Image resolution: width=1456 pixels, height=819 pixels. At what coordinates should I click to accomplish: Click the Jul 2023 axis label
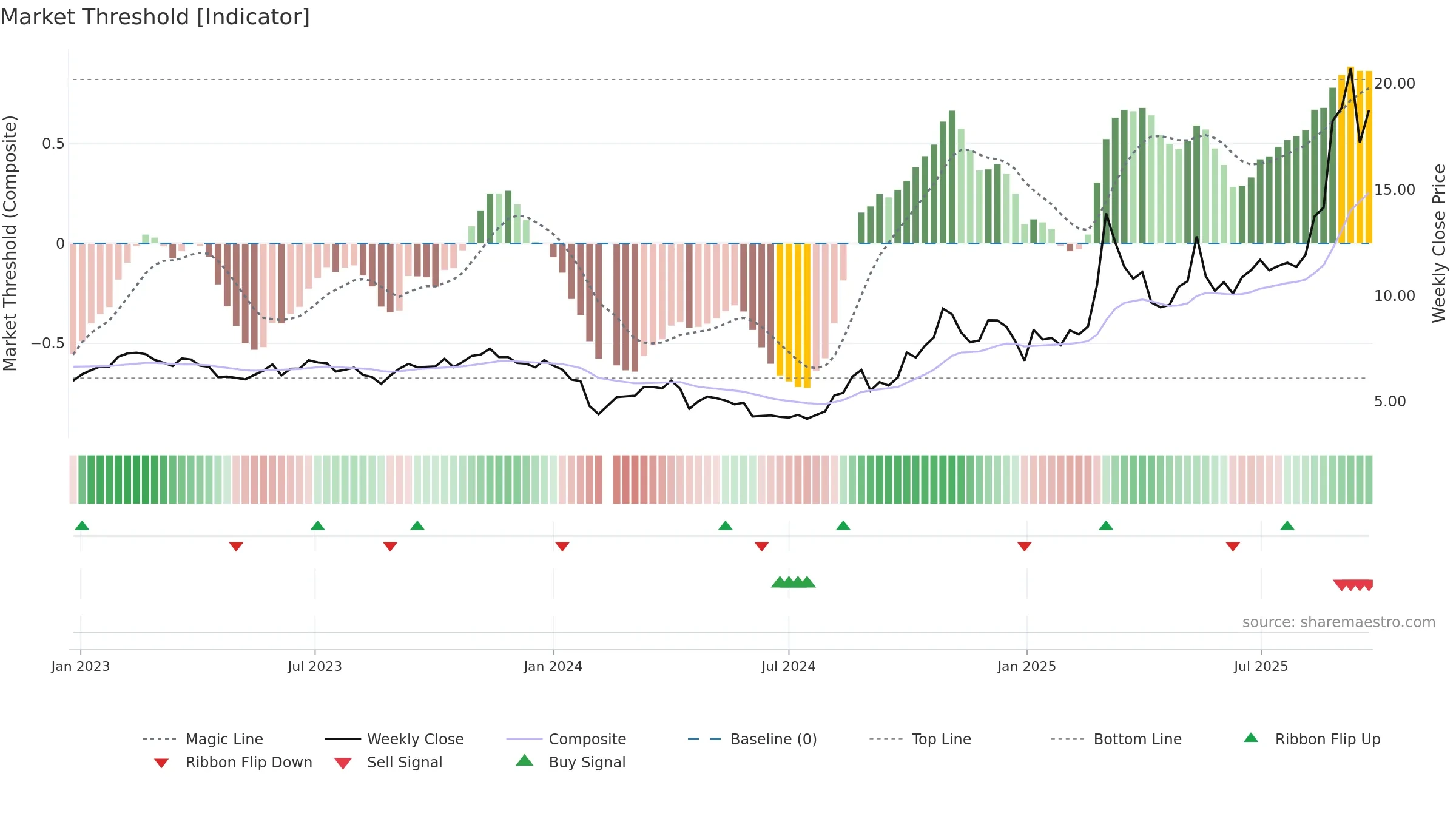click(x=315, y=667)
